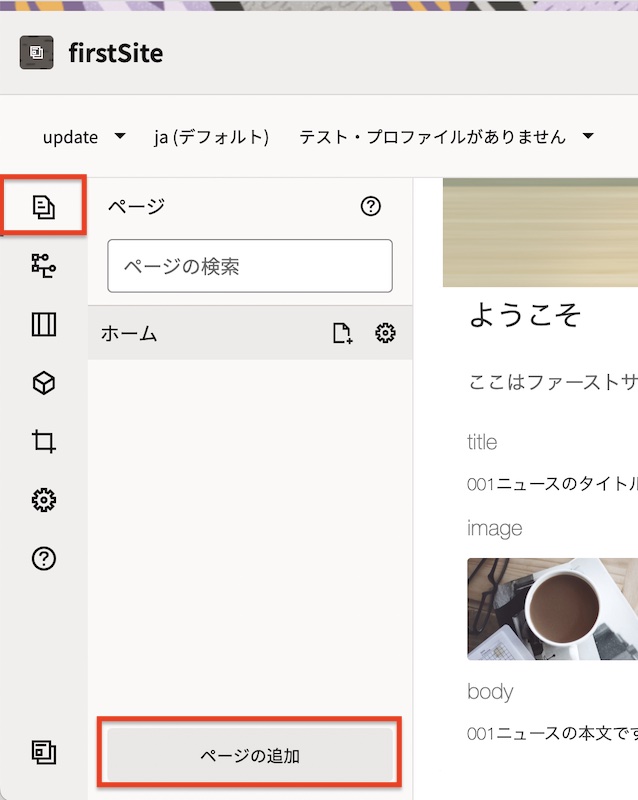Open the settings gear in left sidebar

pyautogui.click(x=44, y=500)
